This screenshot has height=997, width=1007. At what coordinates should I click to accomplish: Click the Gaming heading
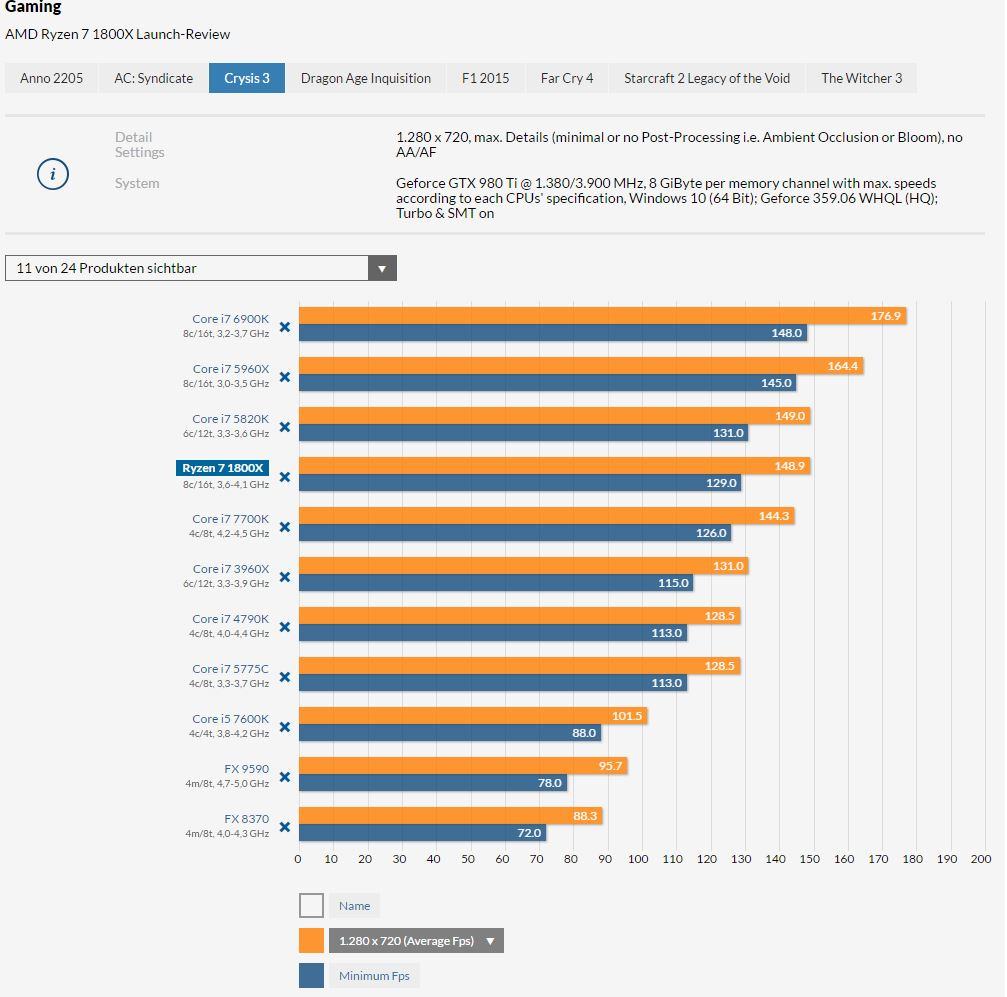[33, 7]
